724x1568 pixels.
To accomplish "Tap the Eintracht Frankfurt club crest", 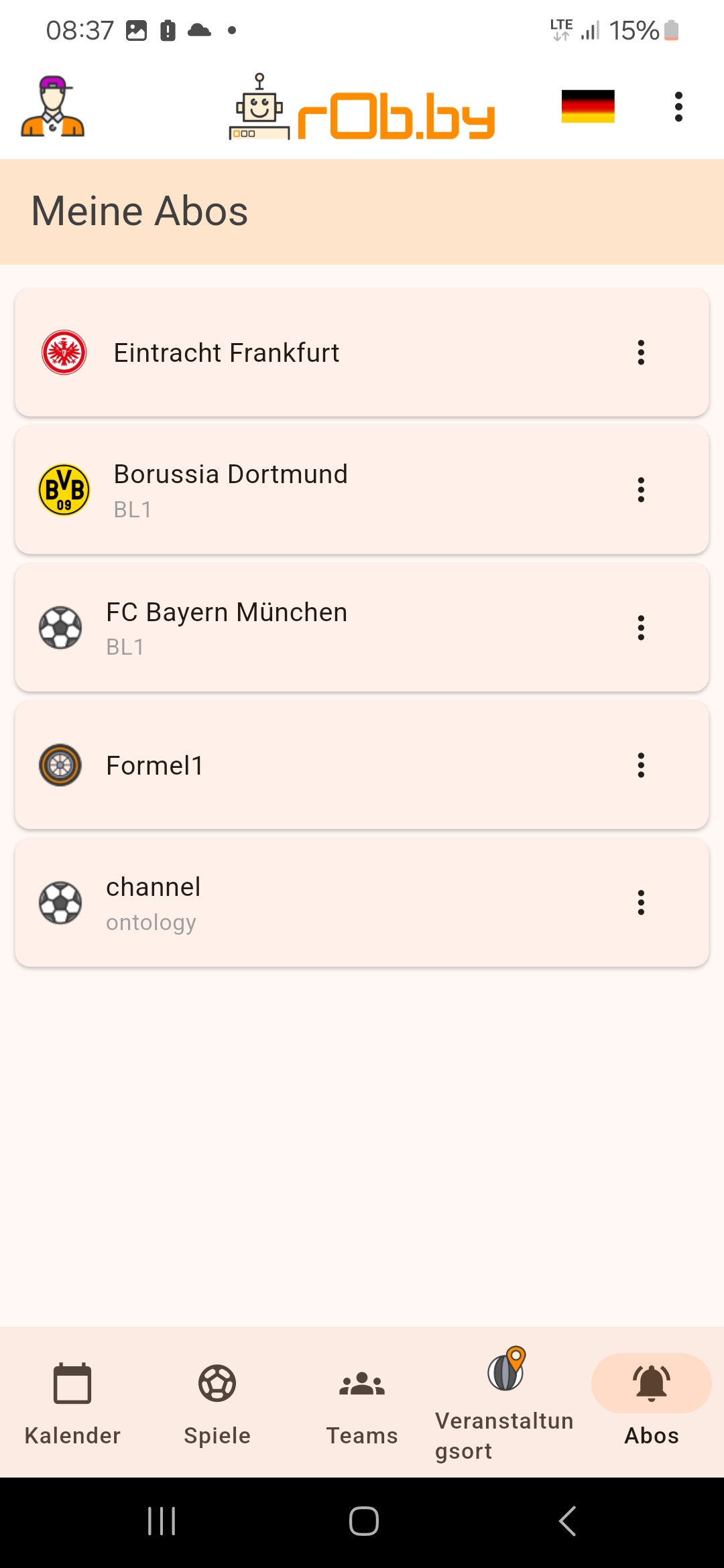I will click(64, 352).
